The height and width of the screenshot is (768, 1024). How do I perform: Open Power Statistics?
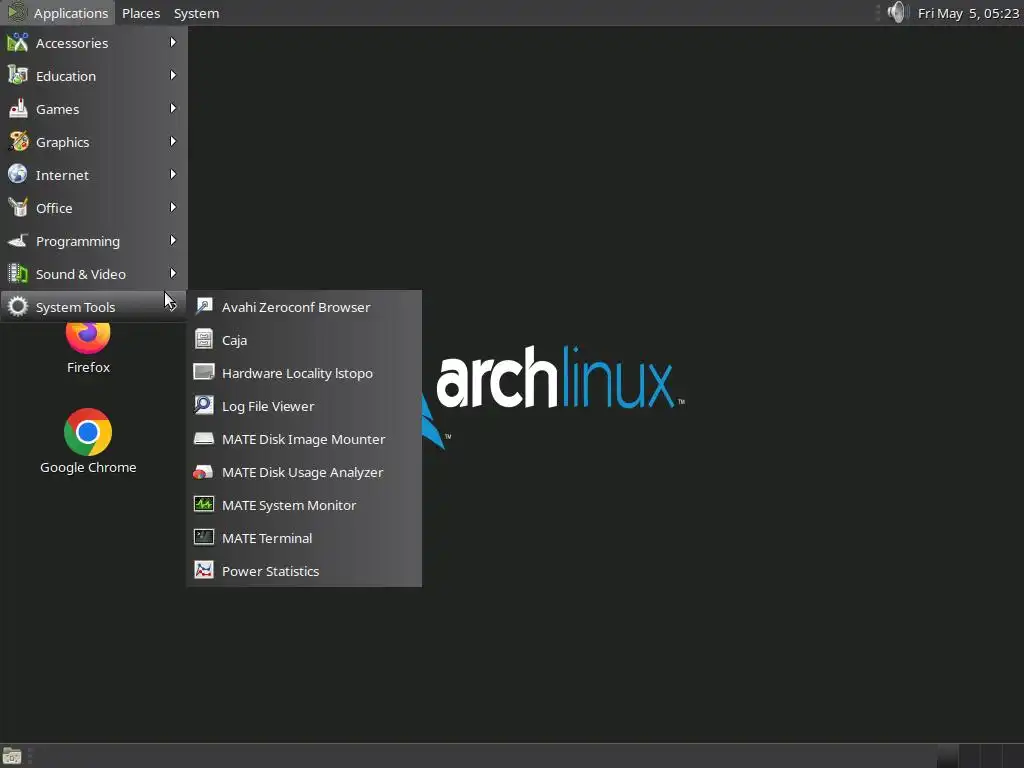[304, 571]
